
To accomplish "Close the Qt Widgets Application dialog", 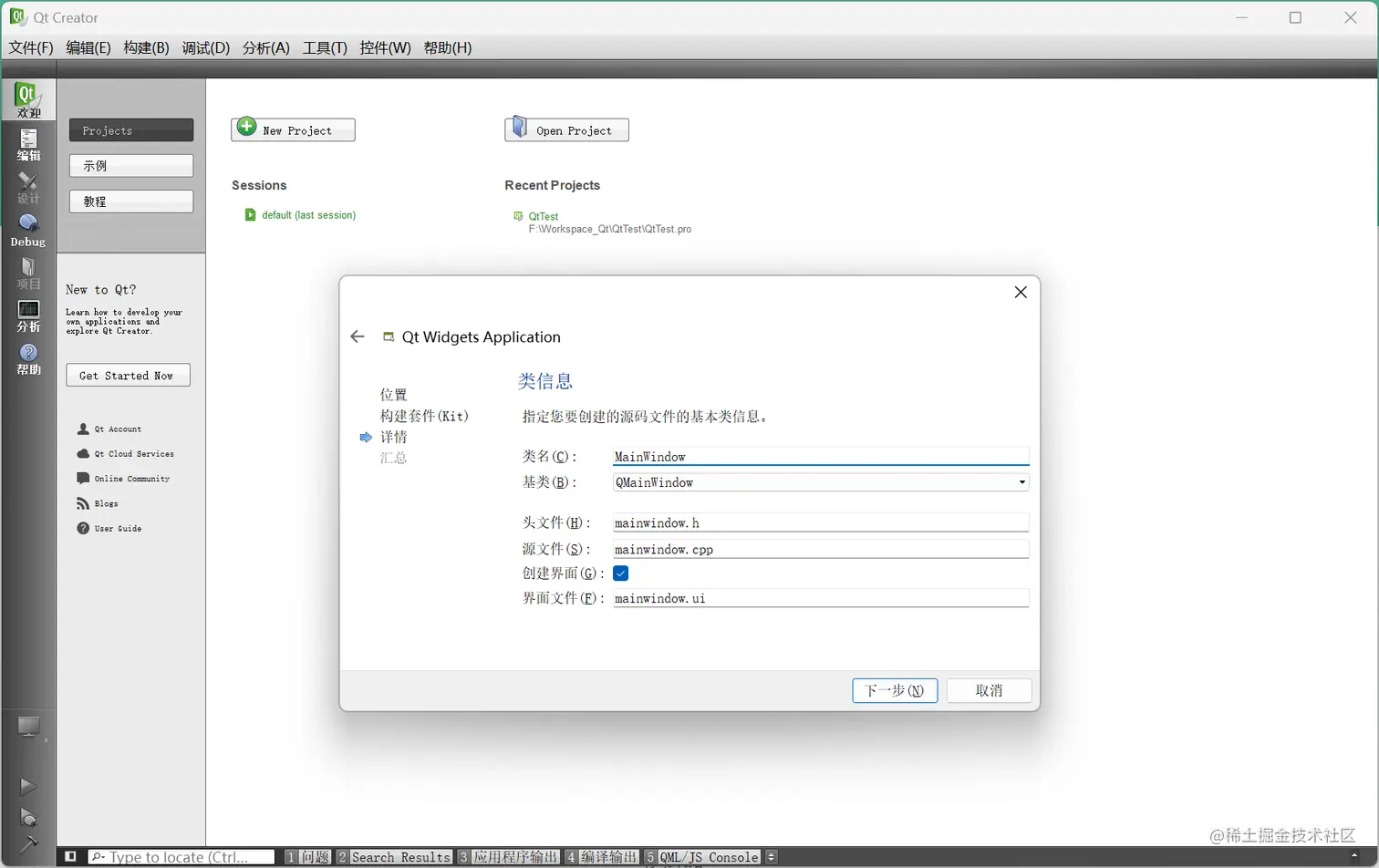I will coord(1021,292).
